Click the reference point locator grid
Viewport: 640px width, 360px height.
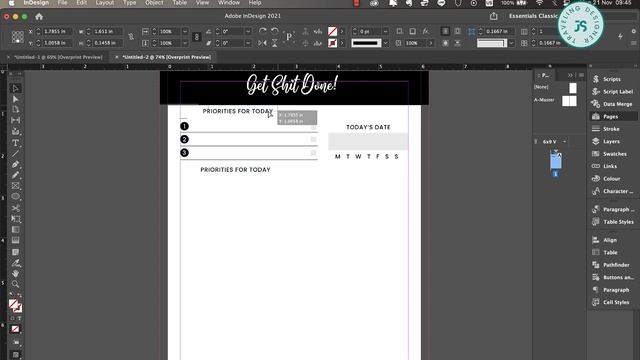[18, 37]
